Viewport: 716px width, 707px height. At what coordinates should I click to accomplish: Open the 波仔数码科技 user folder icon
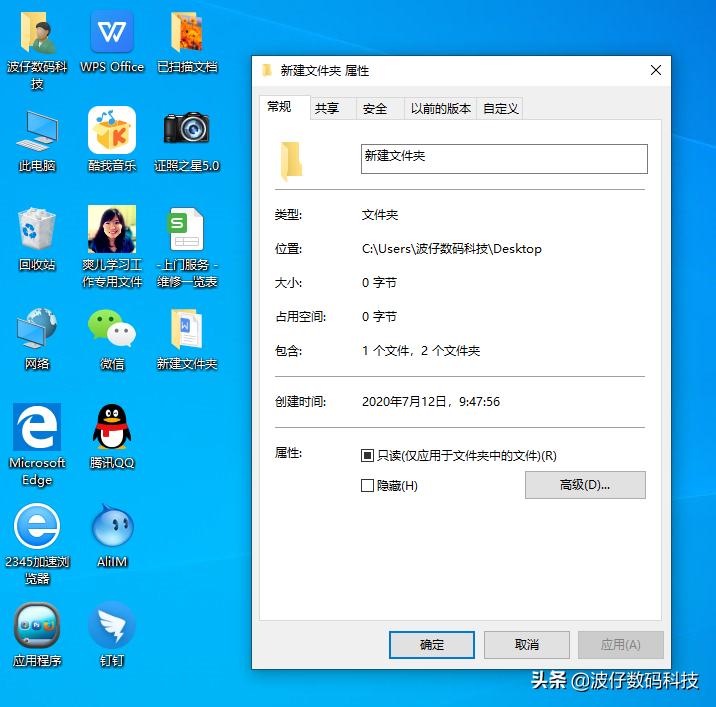pyautogui.click(x=37, y=33)
